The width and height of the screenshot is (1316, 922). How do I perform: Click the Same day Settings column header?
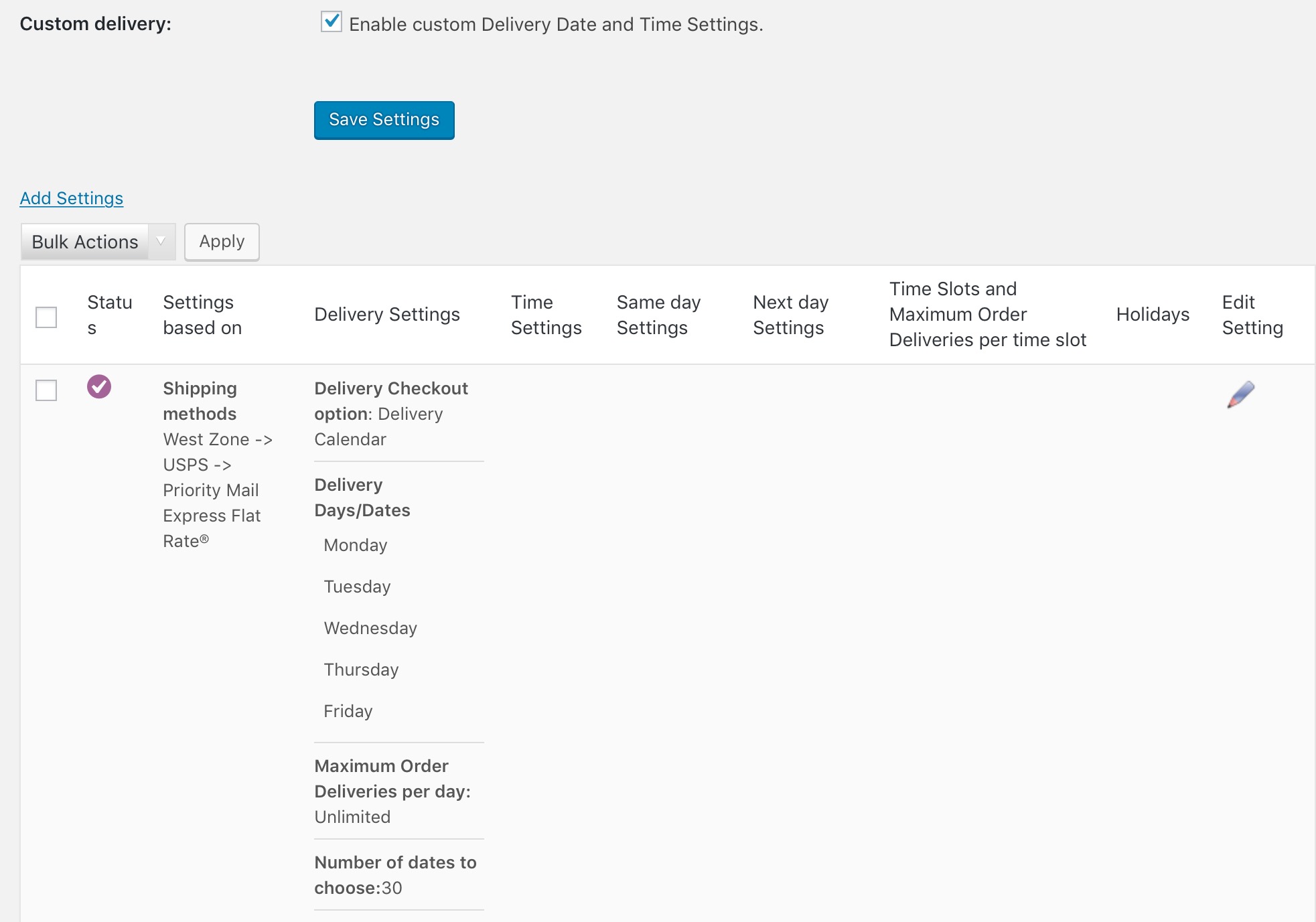point(658,315)
